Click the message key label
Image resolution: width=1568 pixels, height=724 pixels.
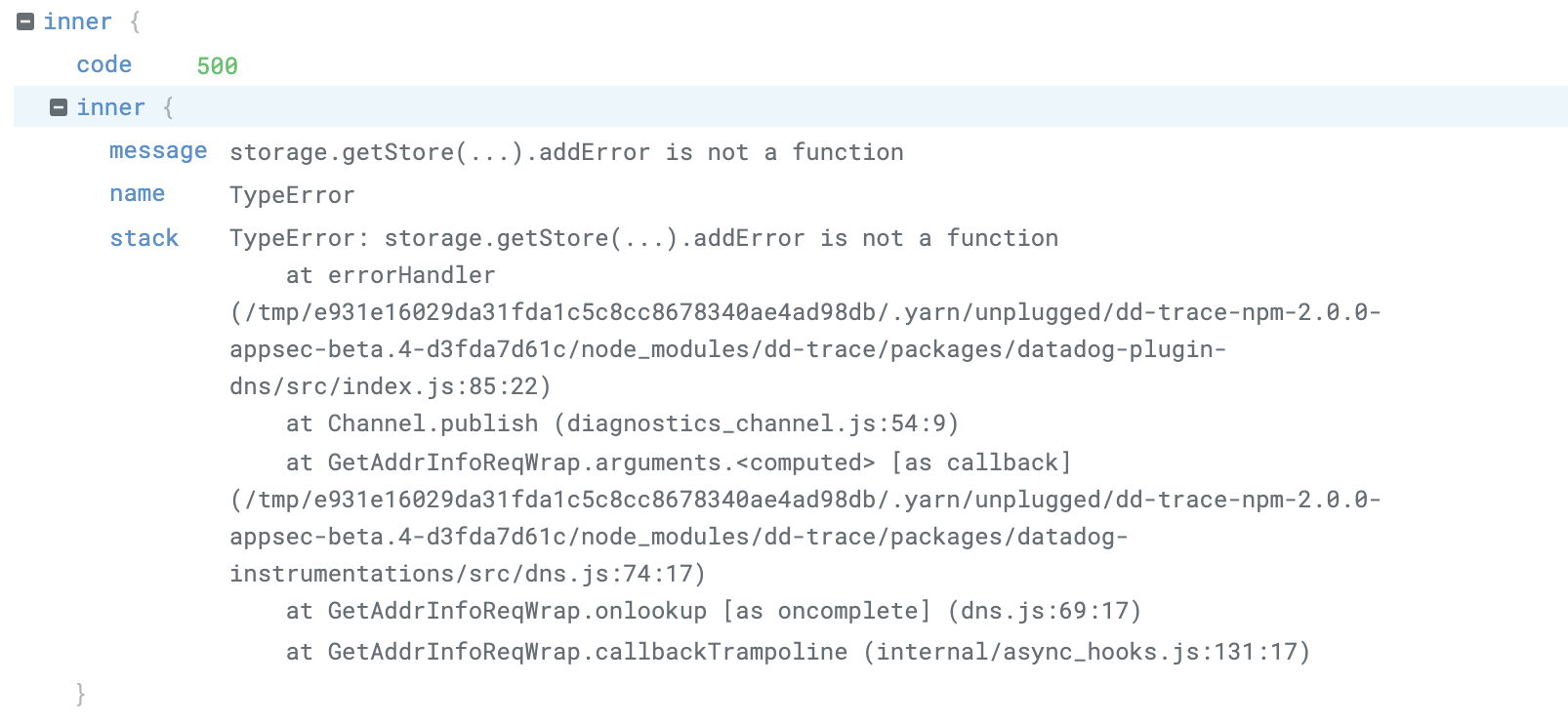pos(158,150)
